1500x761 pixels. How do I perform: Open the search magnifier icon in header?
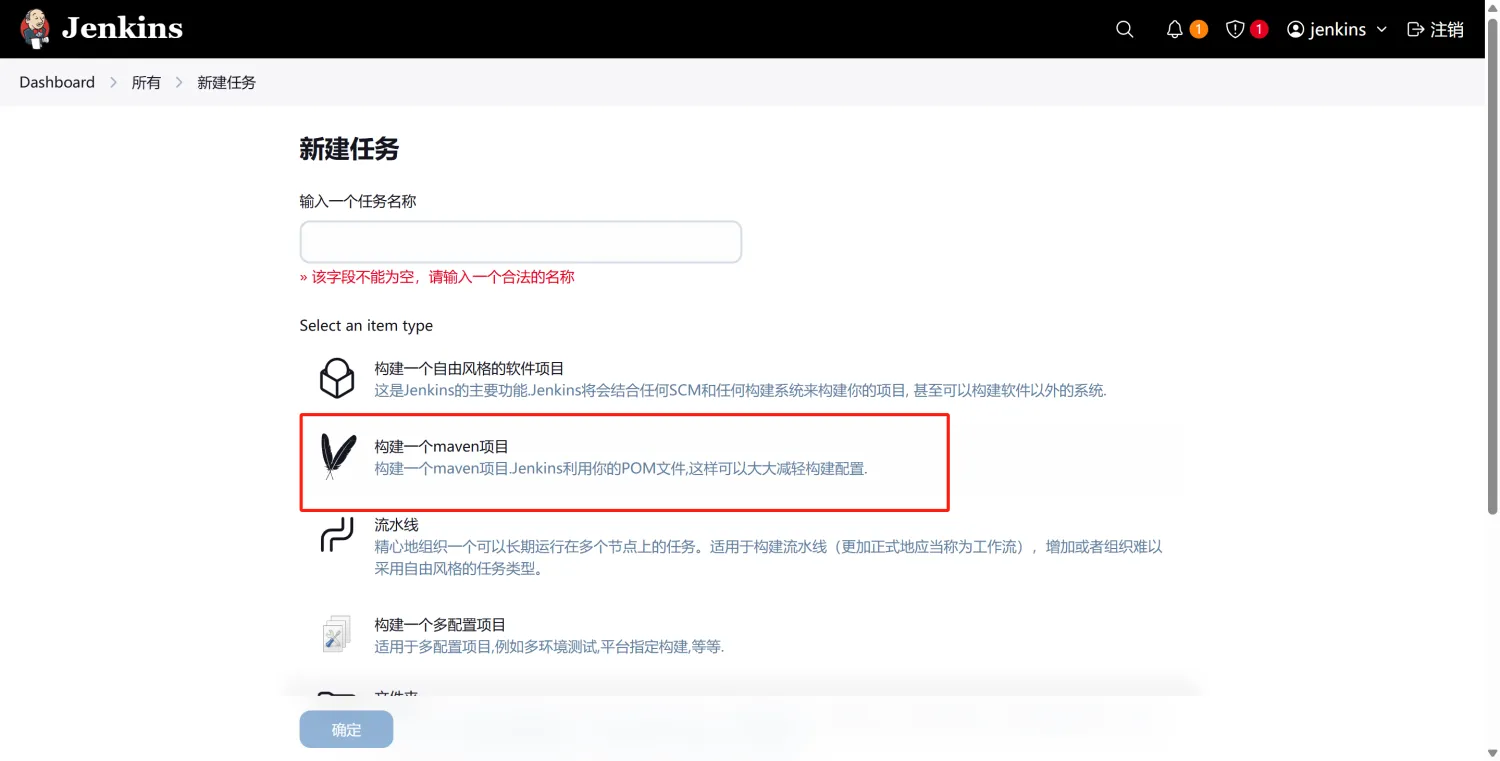1125,30
